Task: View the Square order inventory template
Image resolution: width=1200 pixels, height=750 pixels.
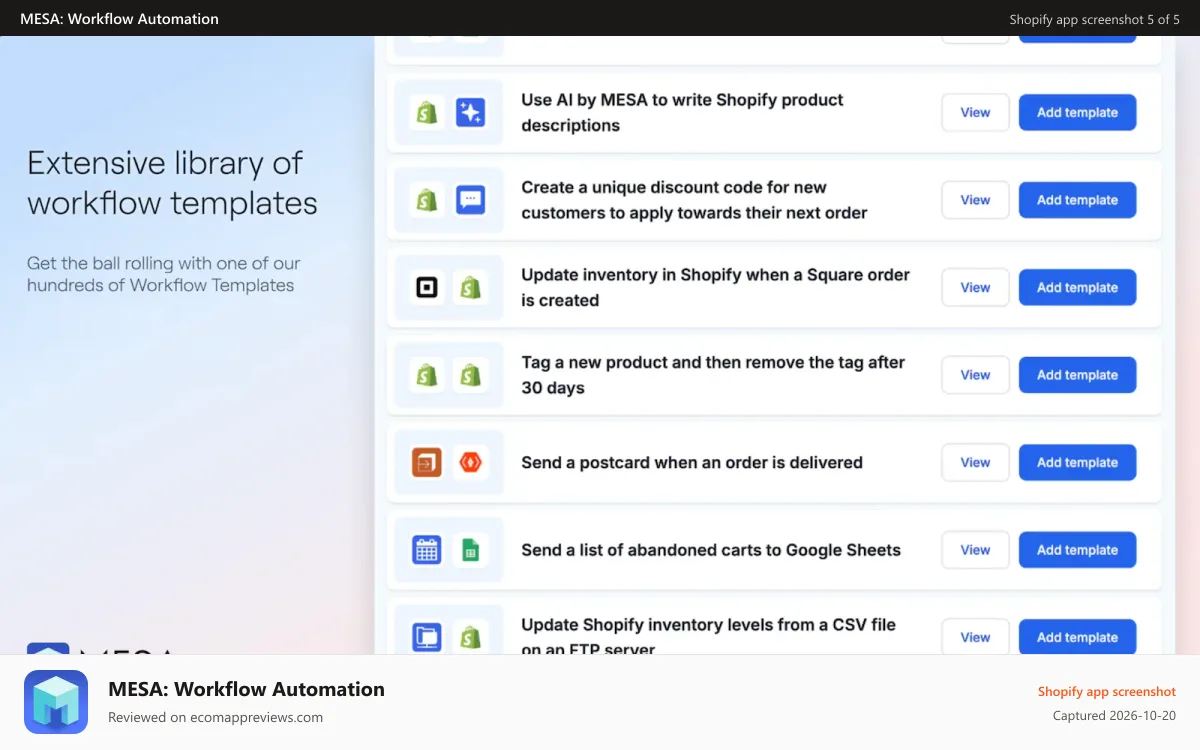Action: [x=975, y=288]
